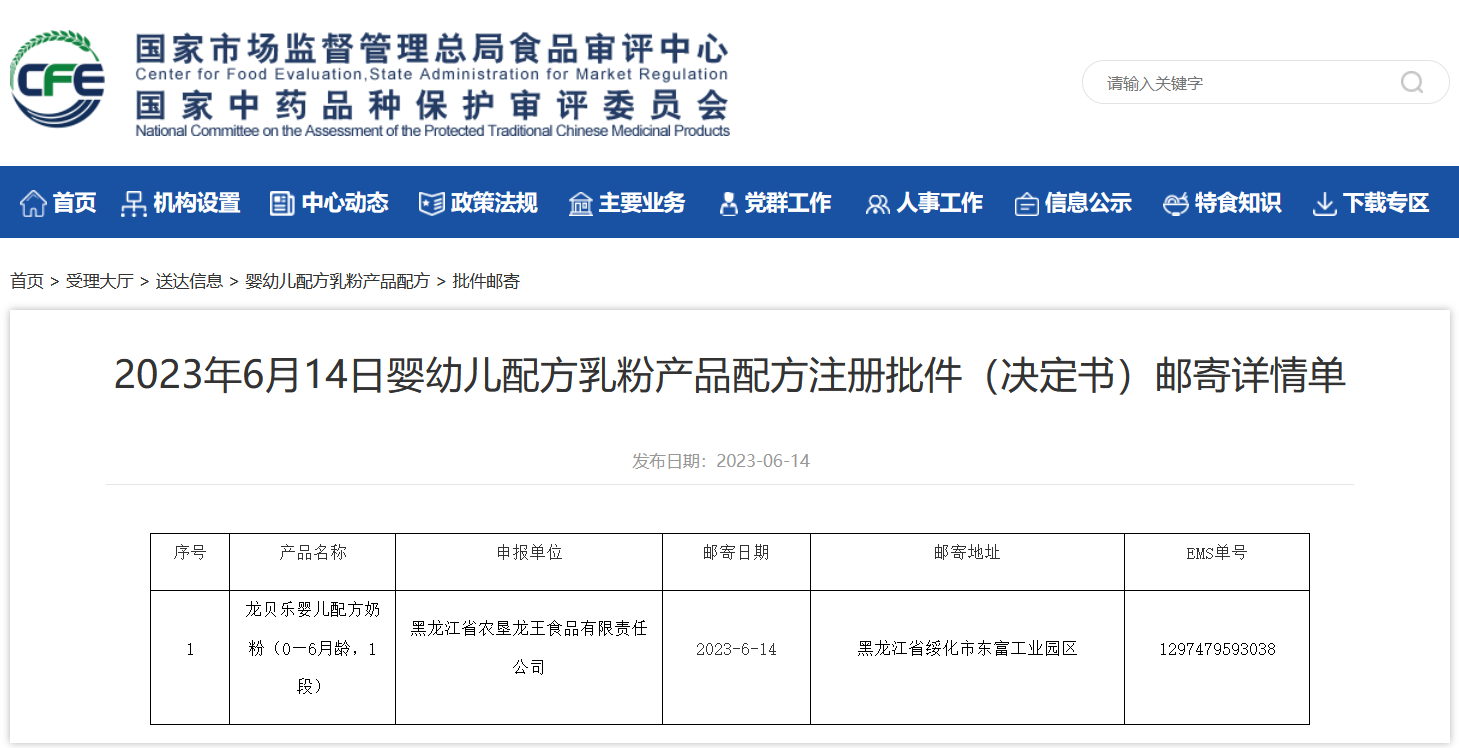The image size is (1459, 748).
Task: Navigate to 送达信息 breadcrumb link
Action: pyautogui.click(x=189, y=281)
